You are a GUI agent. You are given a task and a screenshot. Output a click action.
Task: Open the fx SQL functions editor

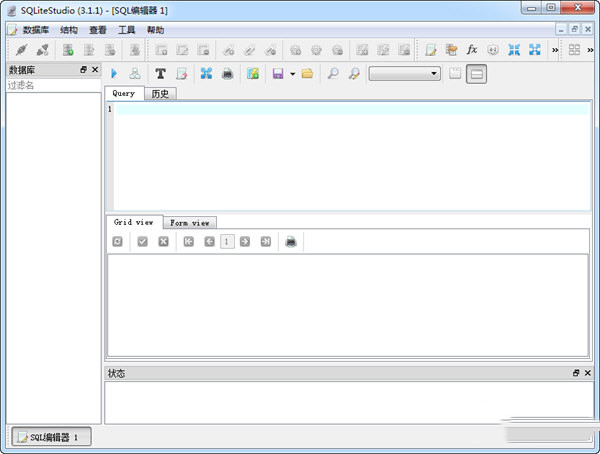tap(472, 50)
